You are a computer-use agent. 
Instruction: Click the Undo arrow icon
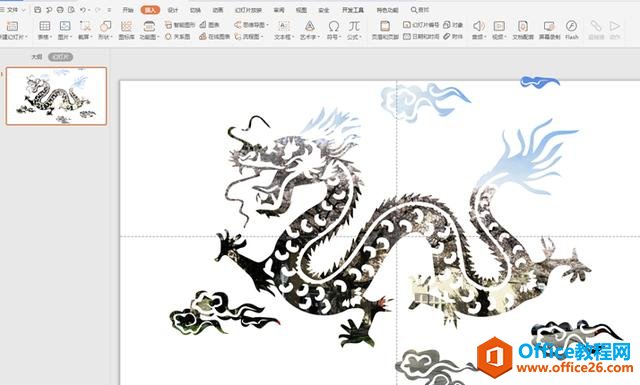tap(83, 9)
